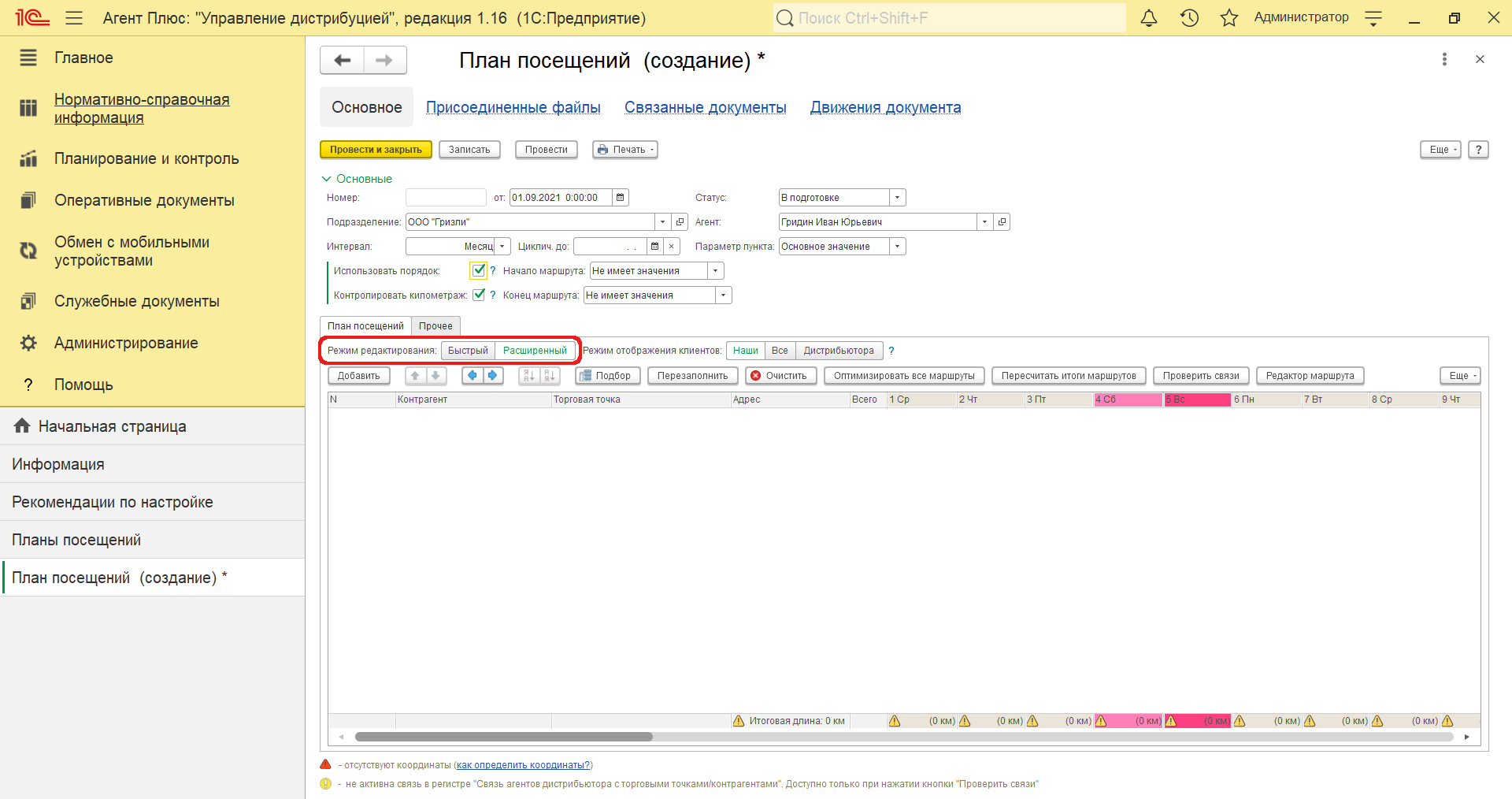Switch to the Прочее tab
1512x799 pixels.
(435, 326)
